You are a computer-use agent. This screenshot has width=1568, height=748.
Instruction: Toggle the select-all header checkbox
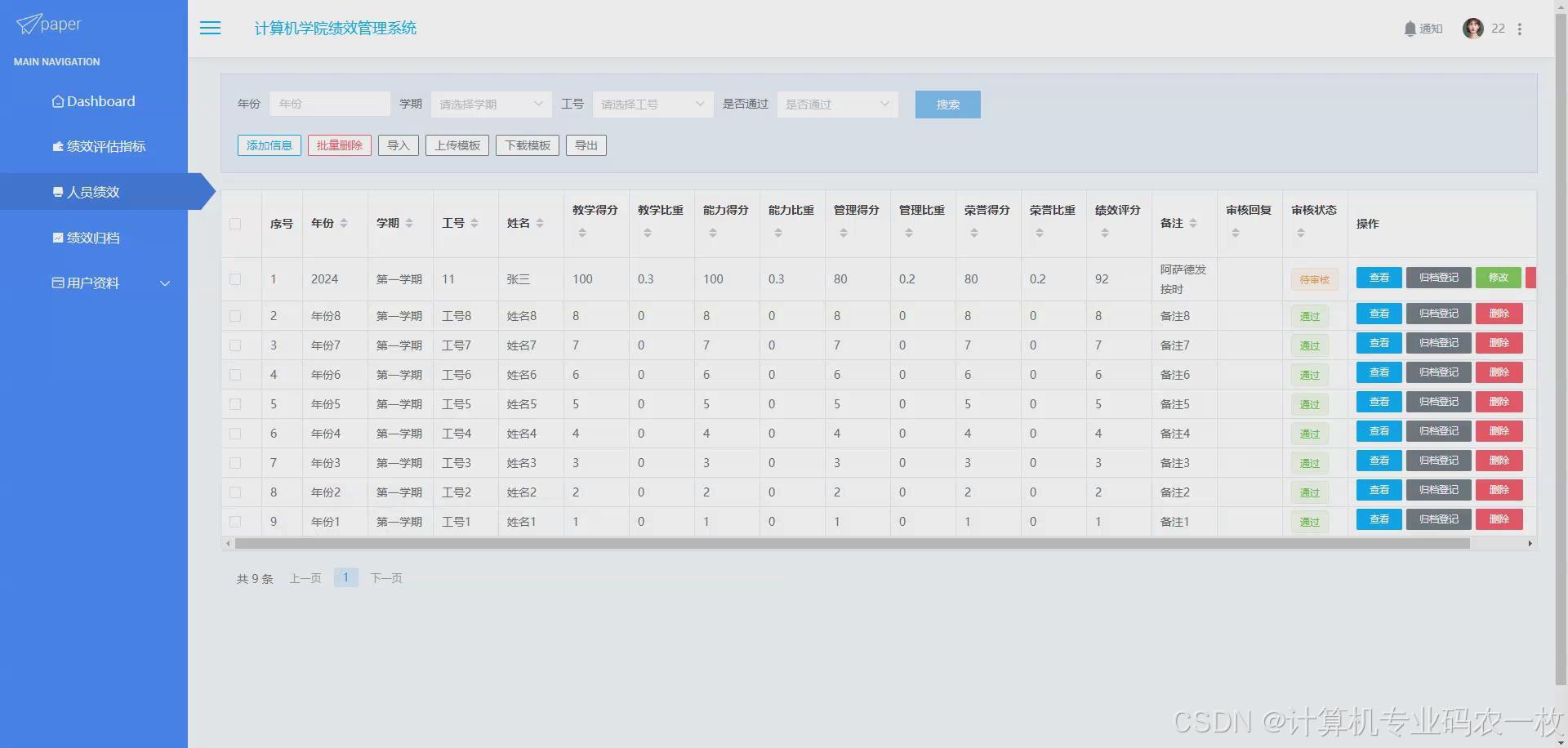[235, 224]
